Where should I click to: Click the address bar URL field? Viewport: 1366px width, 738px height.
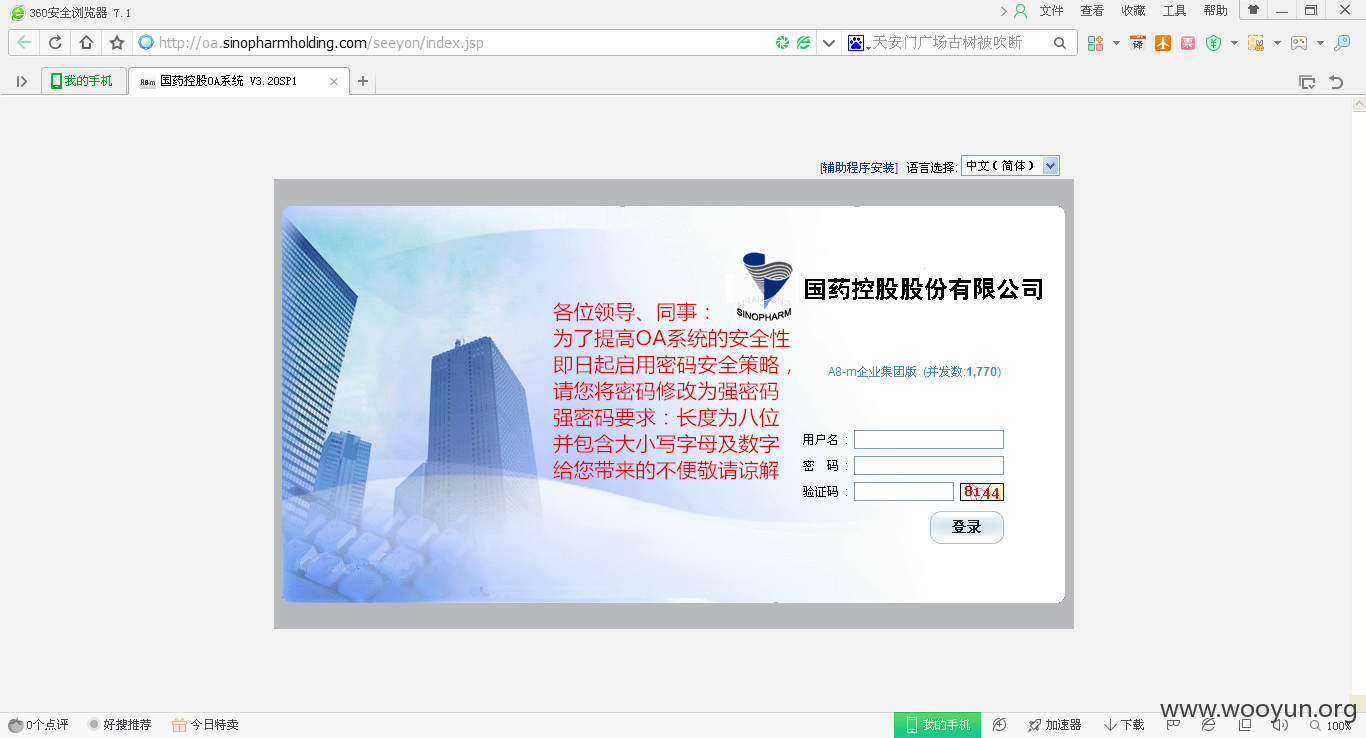(465, 43)
